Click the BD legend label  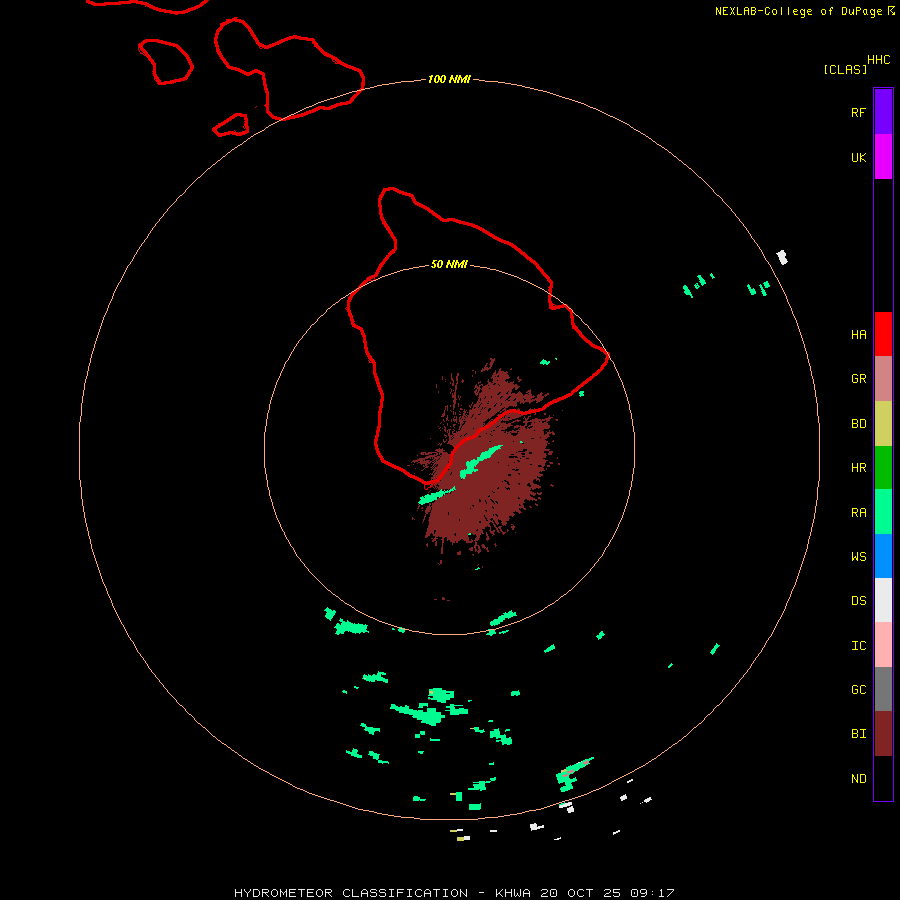pos(858,424)
